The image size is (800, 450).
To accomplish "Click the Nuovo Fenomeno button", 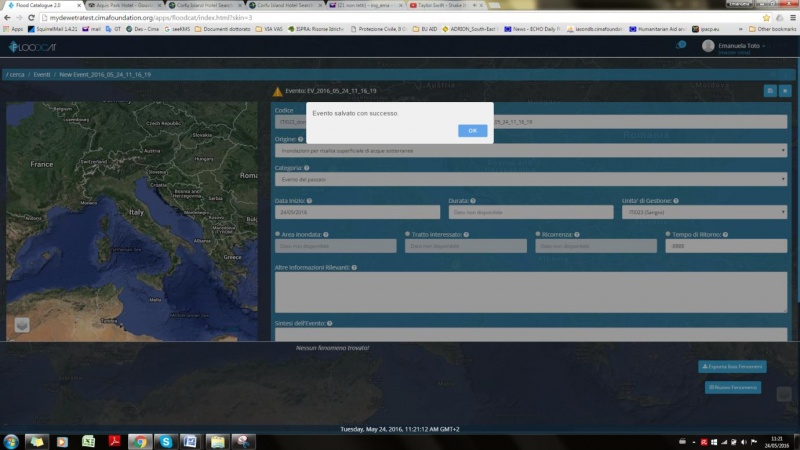I will click(x=733, y=387).
